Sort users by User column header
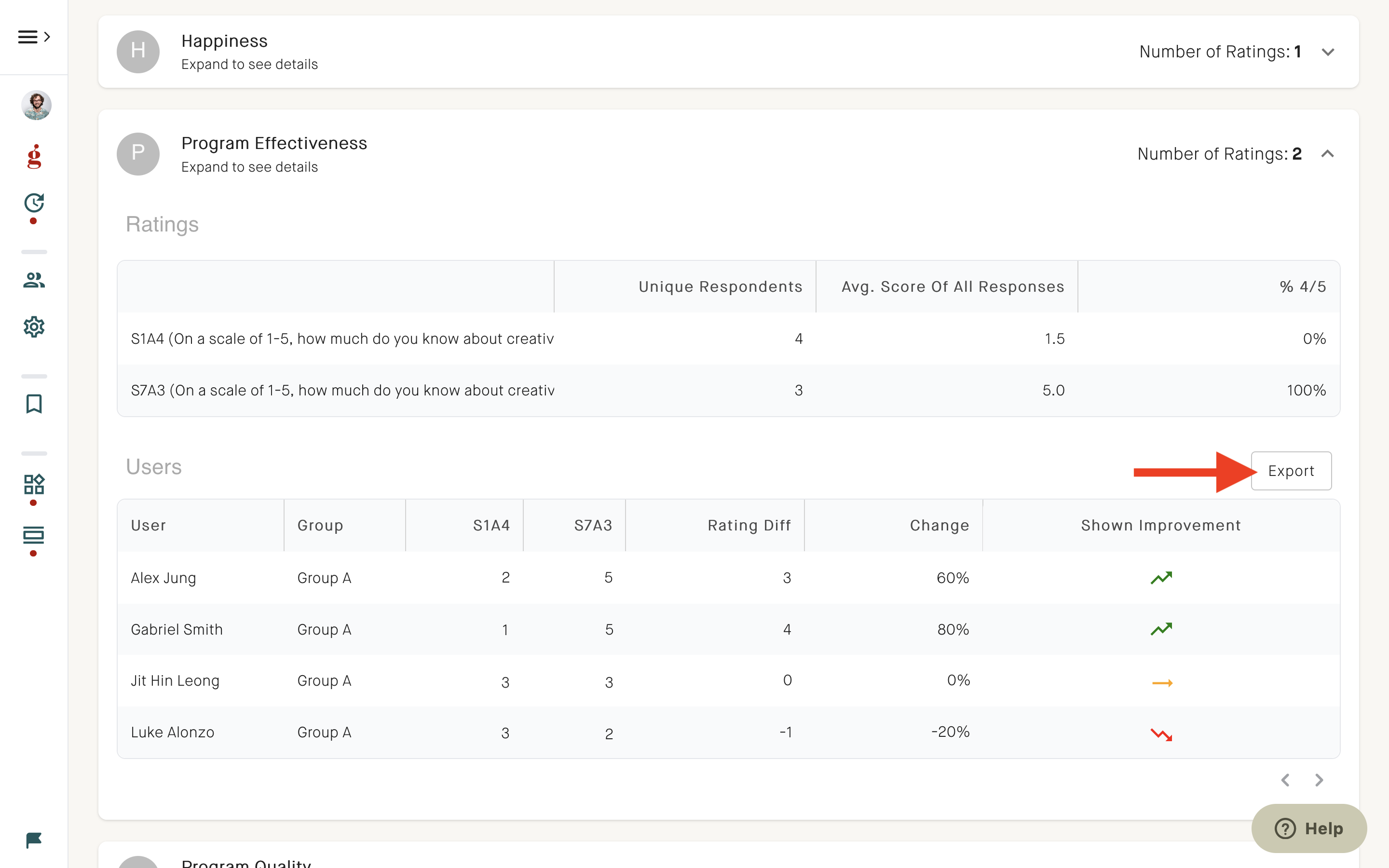The height and width of the screenshot is (868, 1389). pos(201,525)
